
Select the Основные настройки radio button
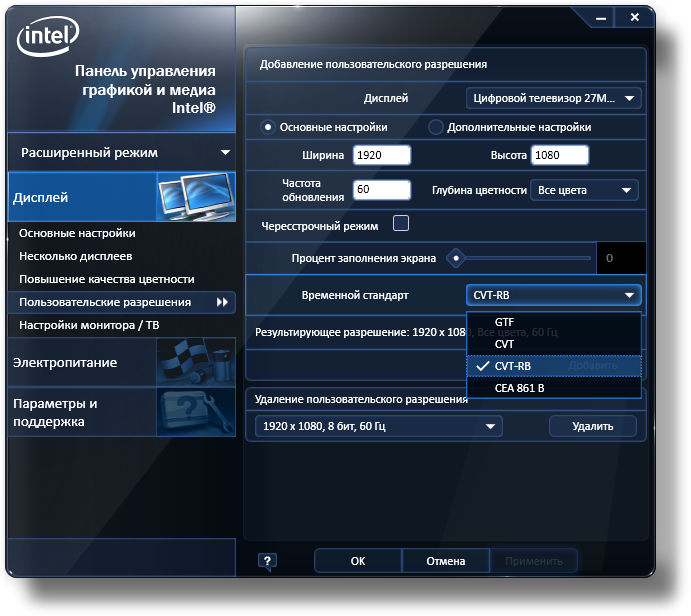[267, 127]
